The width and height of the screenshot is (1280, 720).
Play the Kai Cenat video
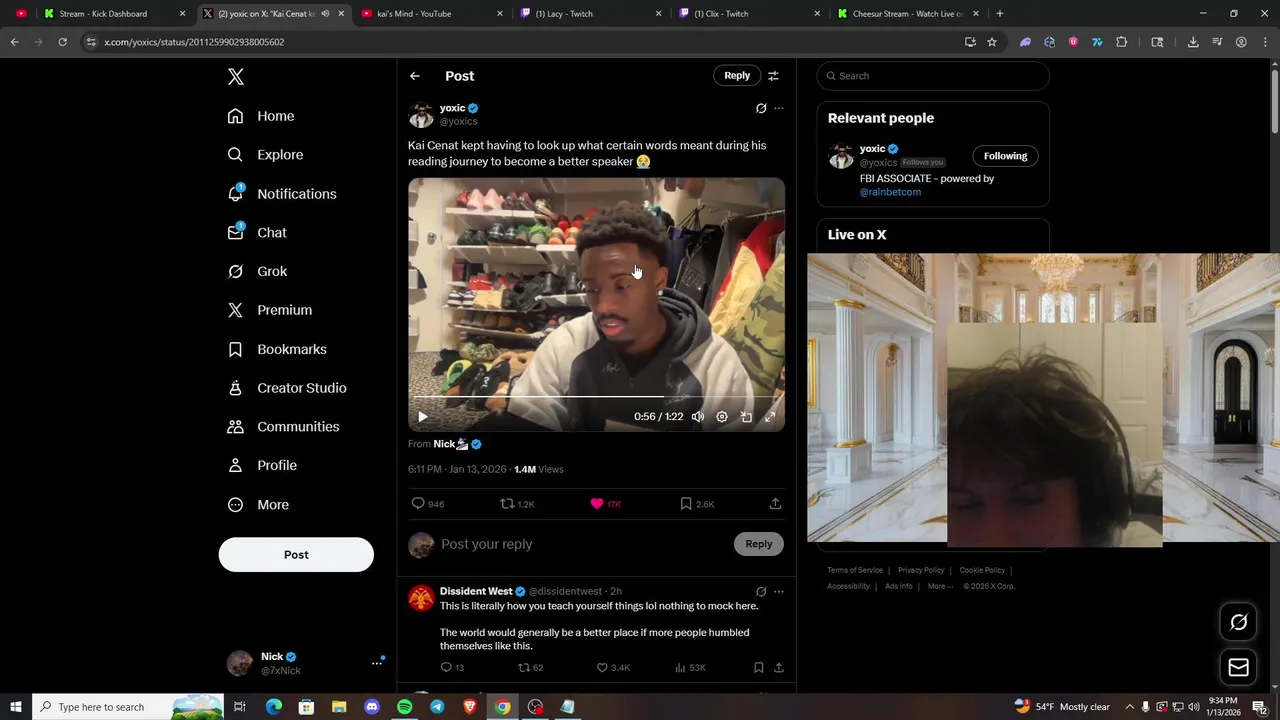point(422,417)
